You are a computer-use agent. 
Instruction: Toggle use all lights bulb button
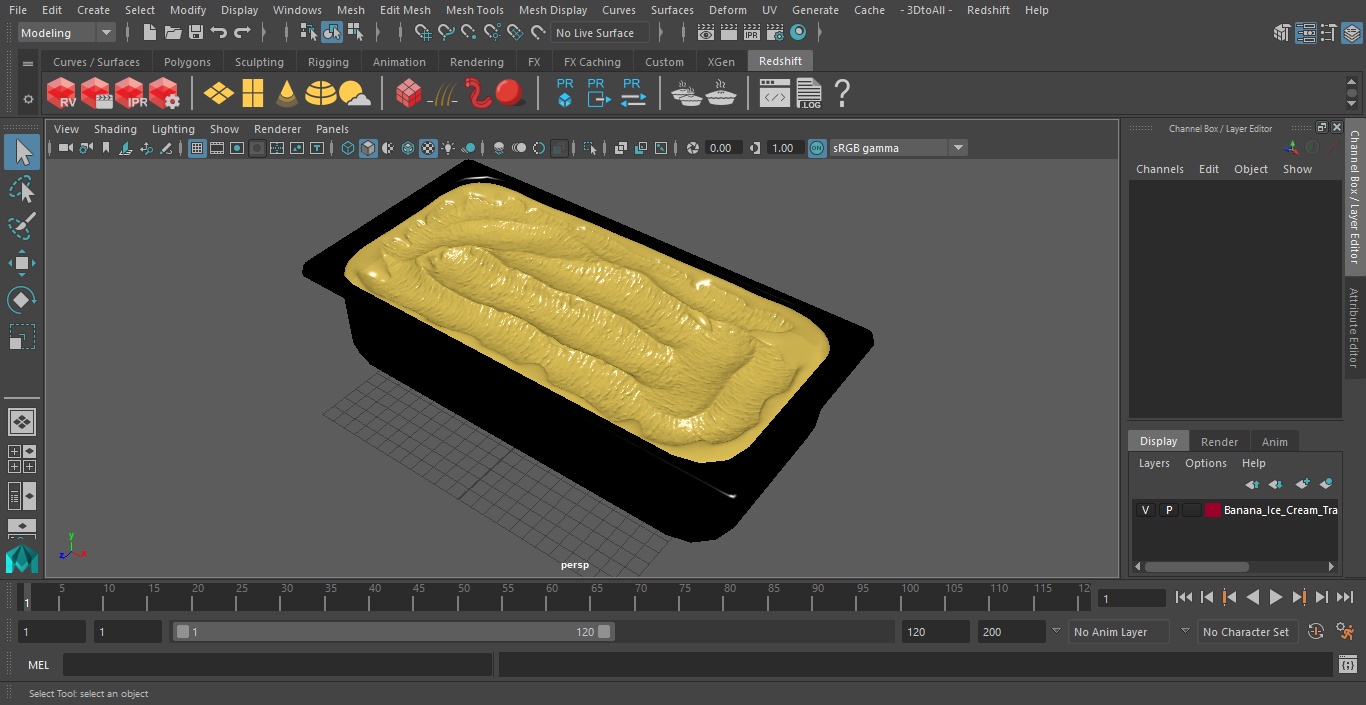(448, 148)
